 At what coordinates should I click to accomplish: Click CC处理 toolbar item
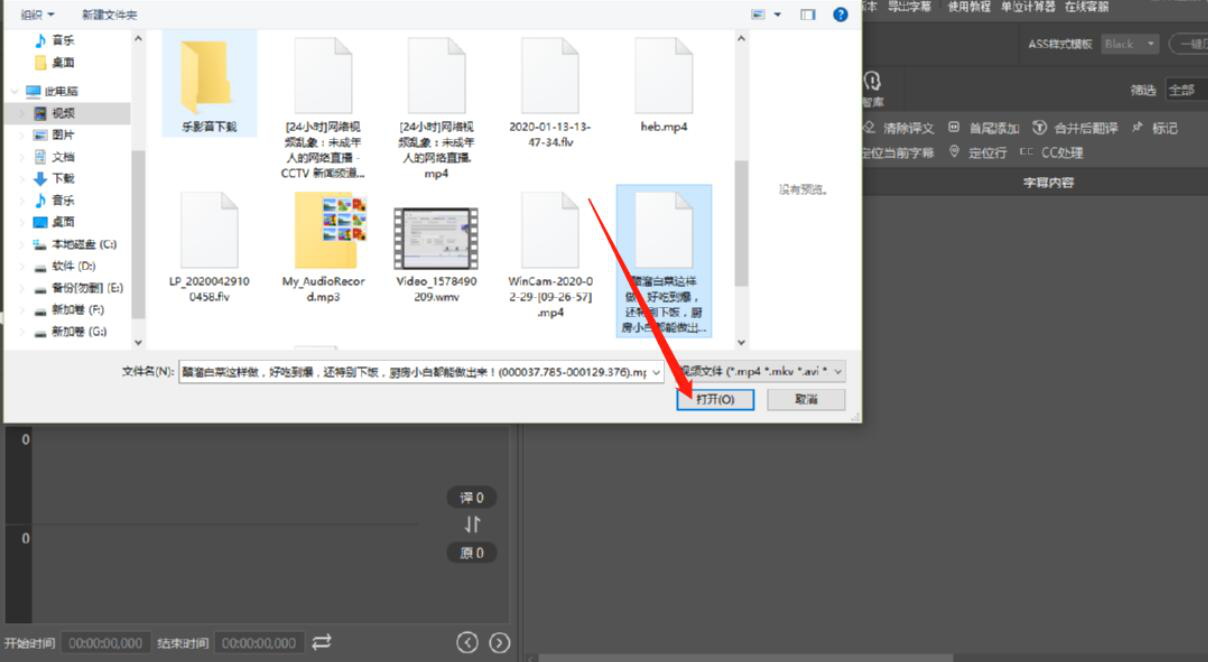1052,153
